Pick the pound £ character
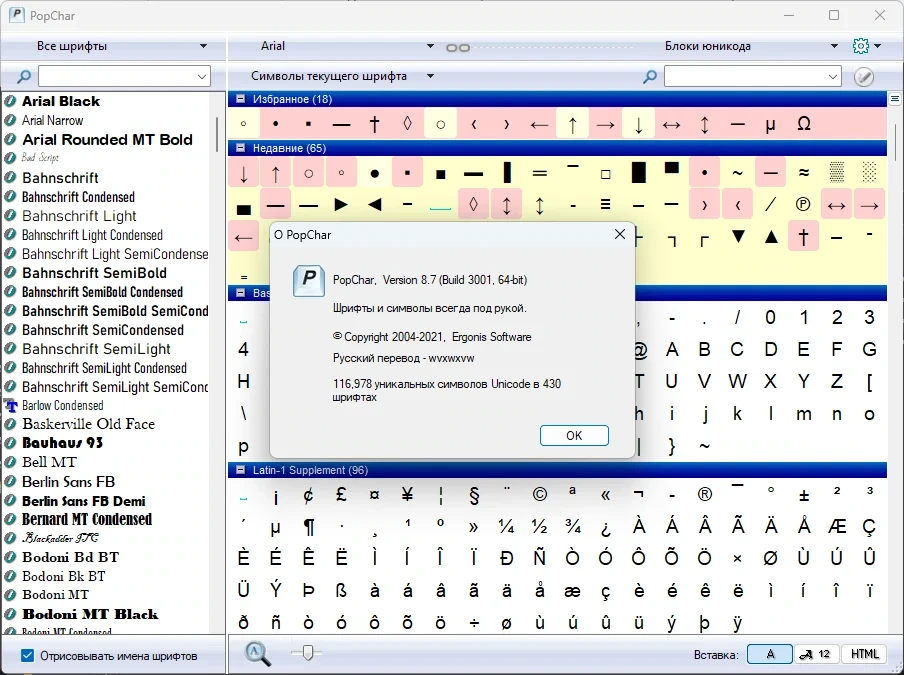 click(x=342, y=495)
